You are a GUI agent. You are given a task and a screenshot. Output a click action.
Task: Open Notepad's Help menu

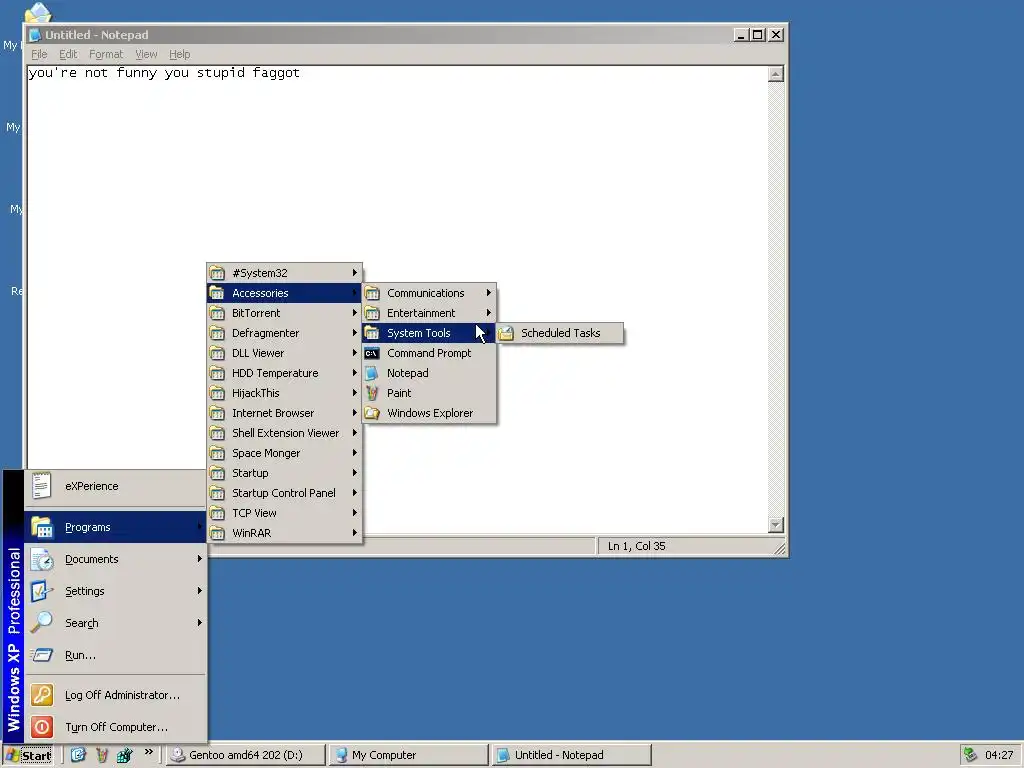180,54
